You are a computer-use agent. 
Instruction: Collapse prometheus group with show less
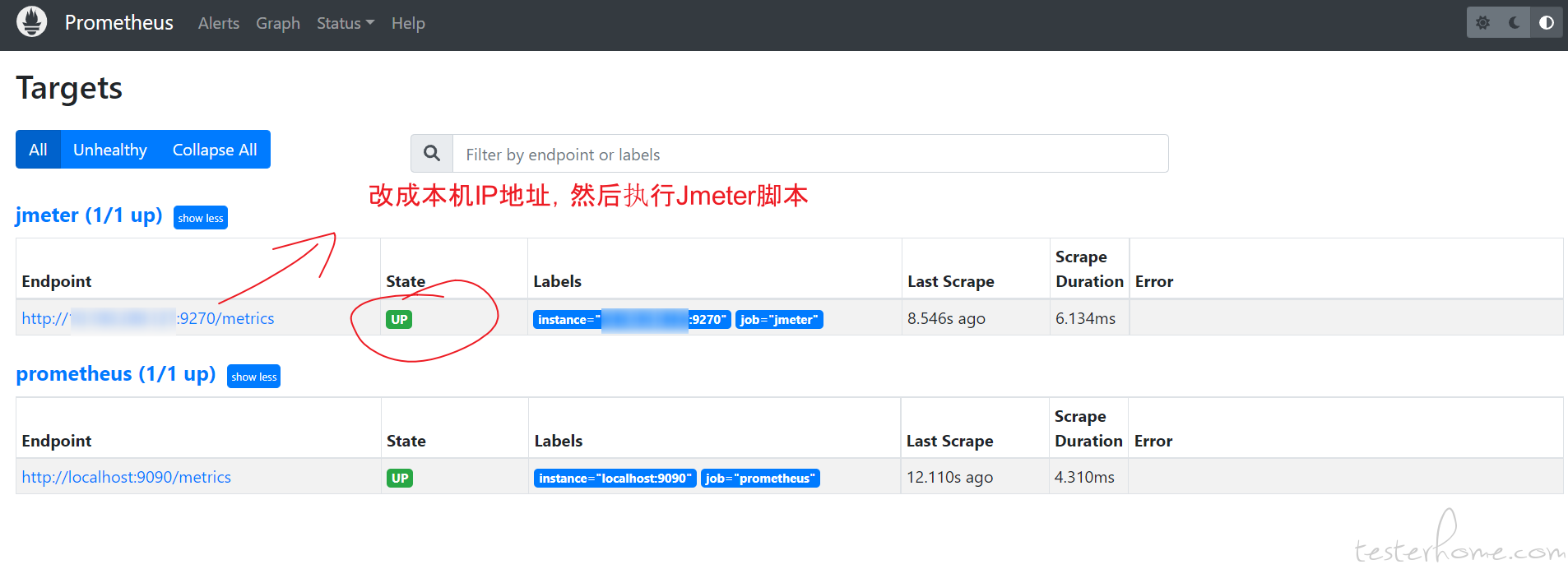pos(254,377)
